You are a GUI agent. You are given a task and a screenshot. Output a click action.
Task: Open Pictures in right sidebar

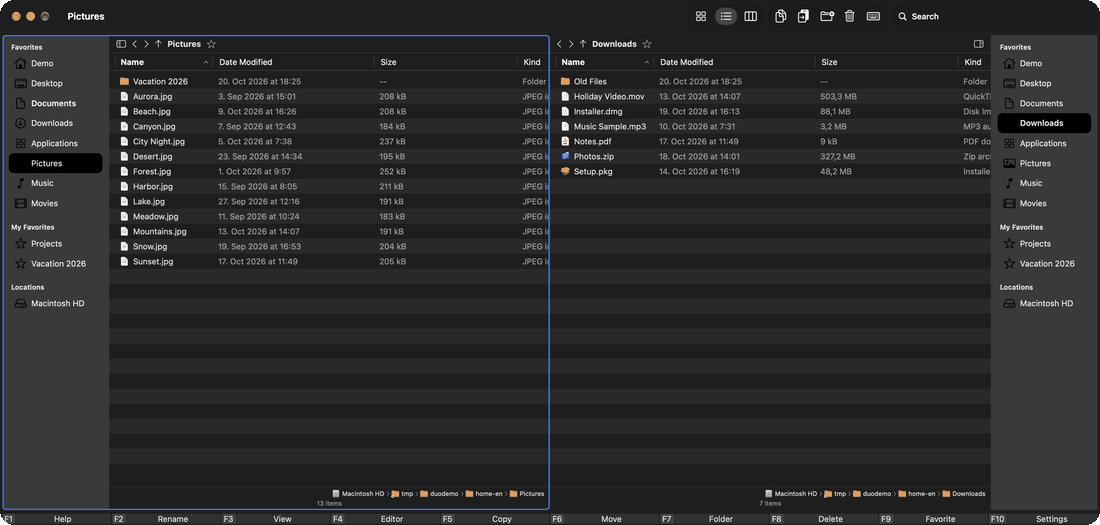[1045, 164]
